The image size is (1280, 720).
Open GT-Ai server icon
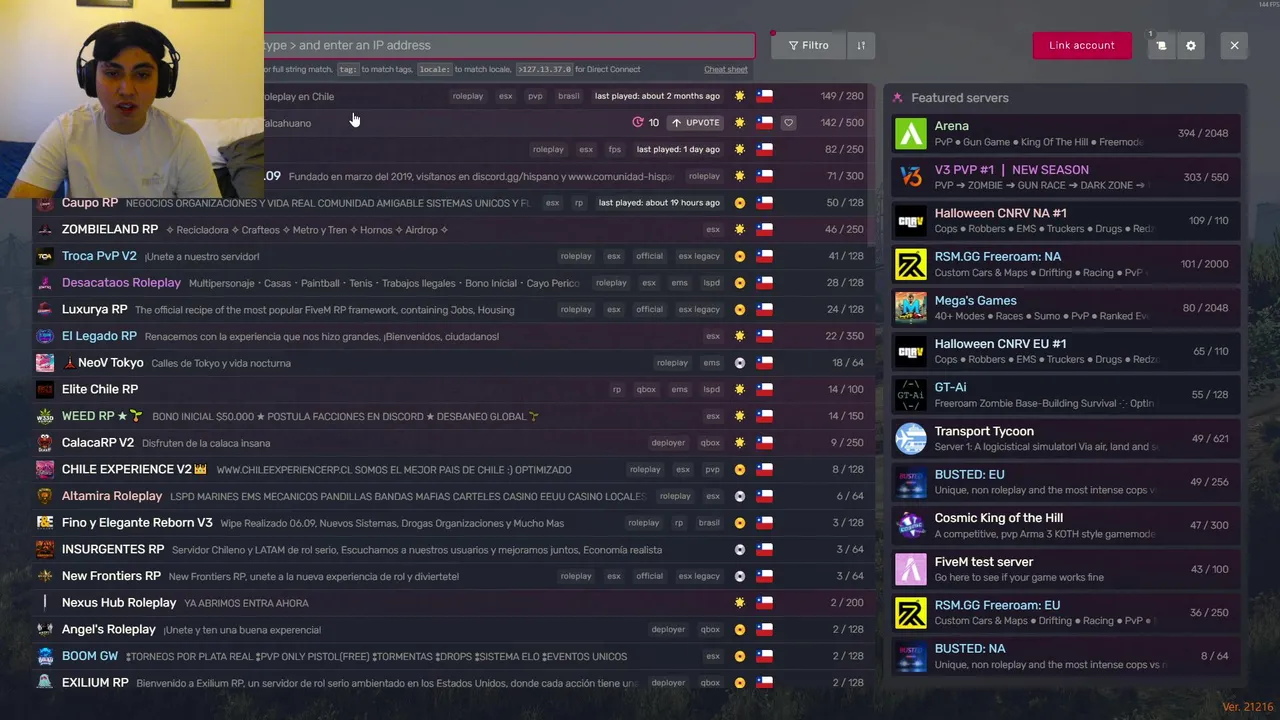click(x=910, y=394)
